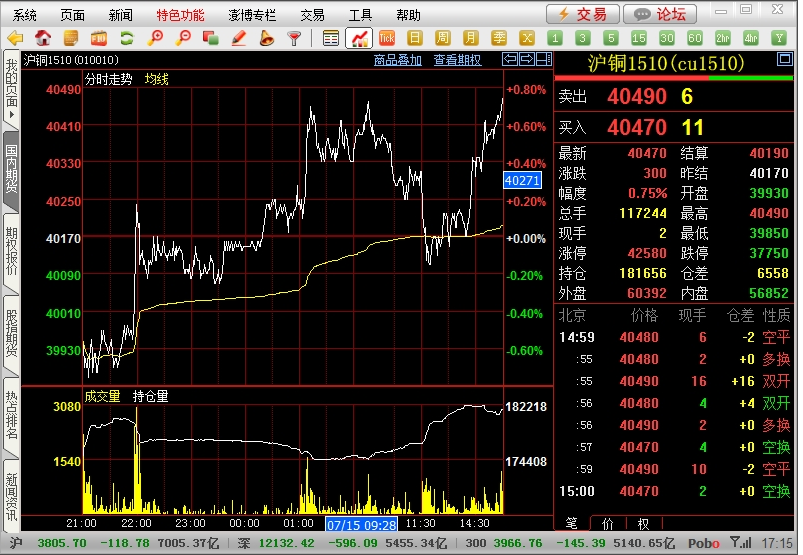Screen dimensions: 803x555
Task: Select the 60-minute period button
Action: pos(695,38)
